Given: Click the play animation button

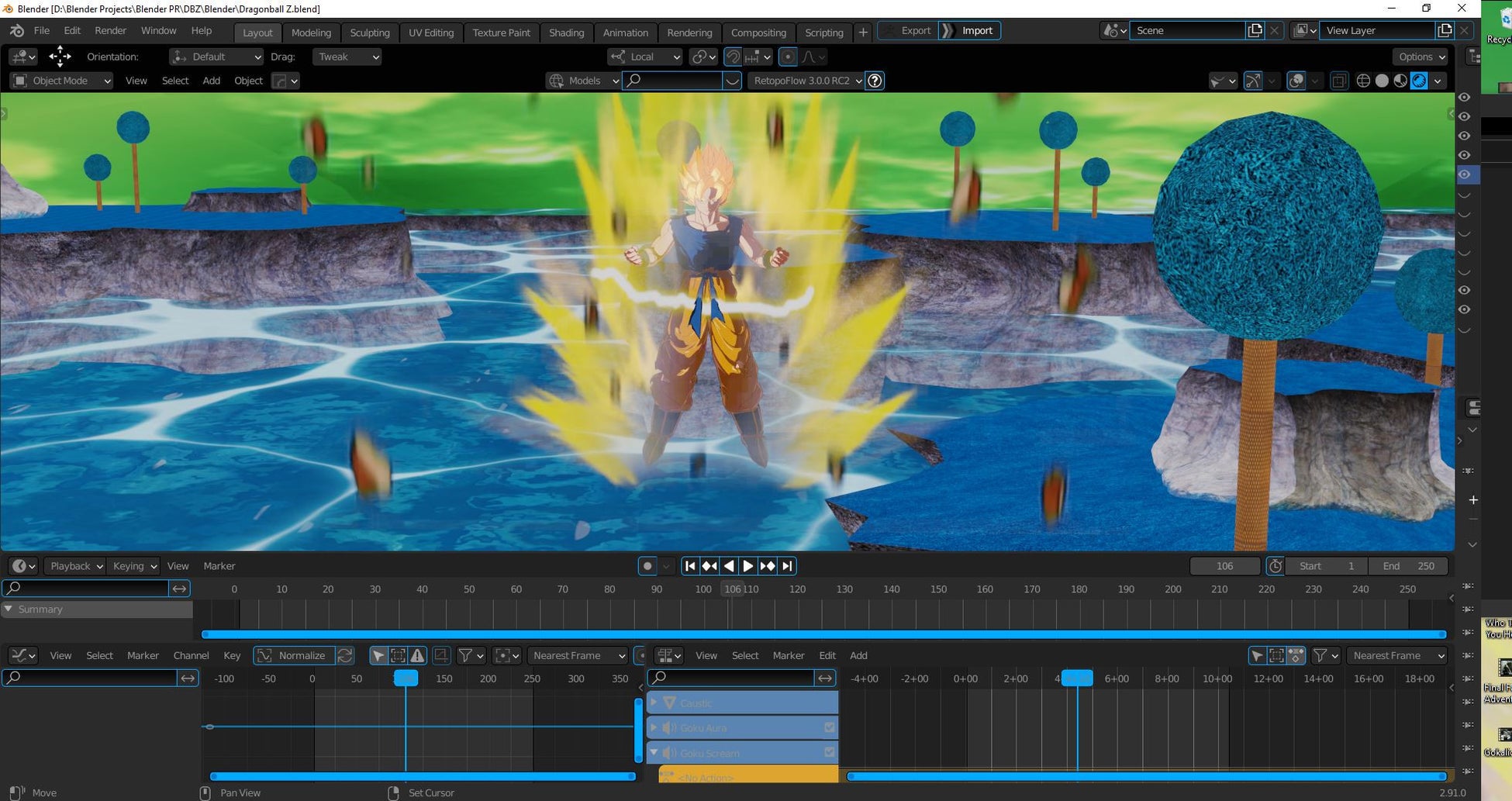Looking at the screenshot, I should tap(747, 566).
